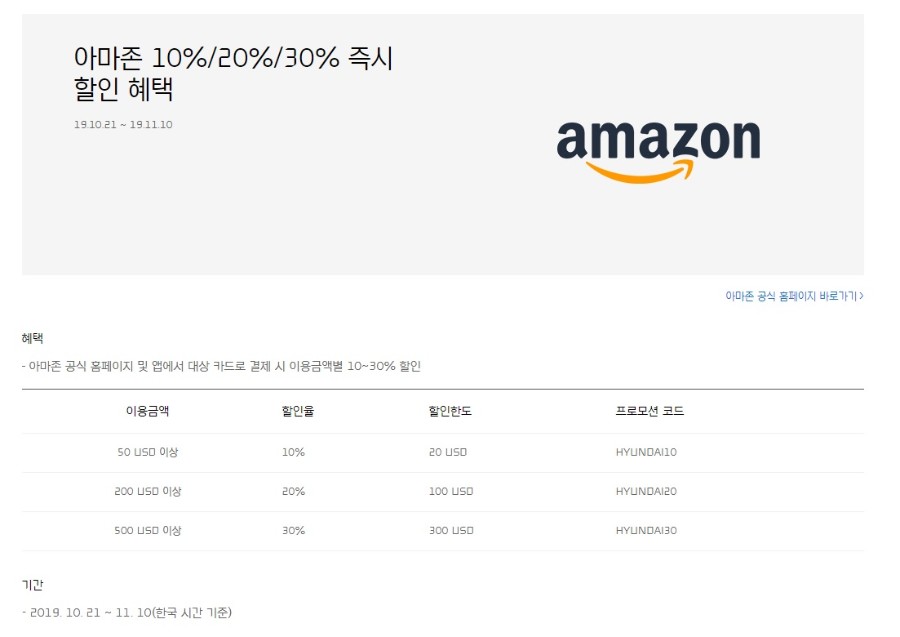900x637 pixels.
Task: Click the 500 USD 이상 table cell
Action: tap(147, 530)
